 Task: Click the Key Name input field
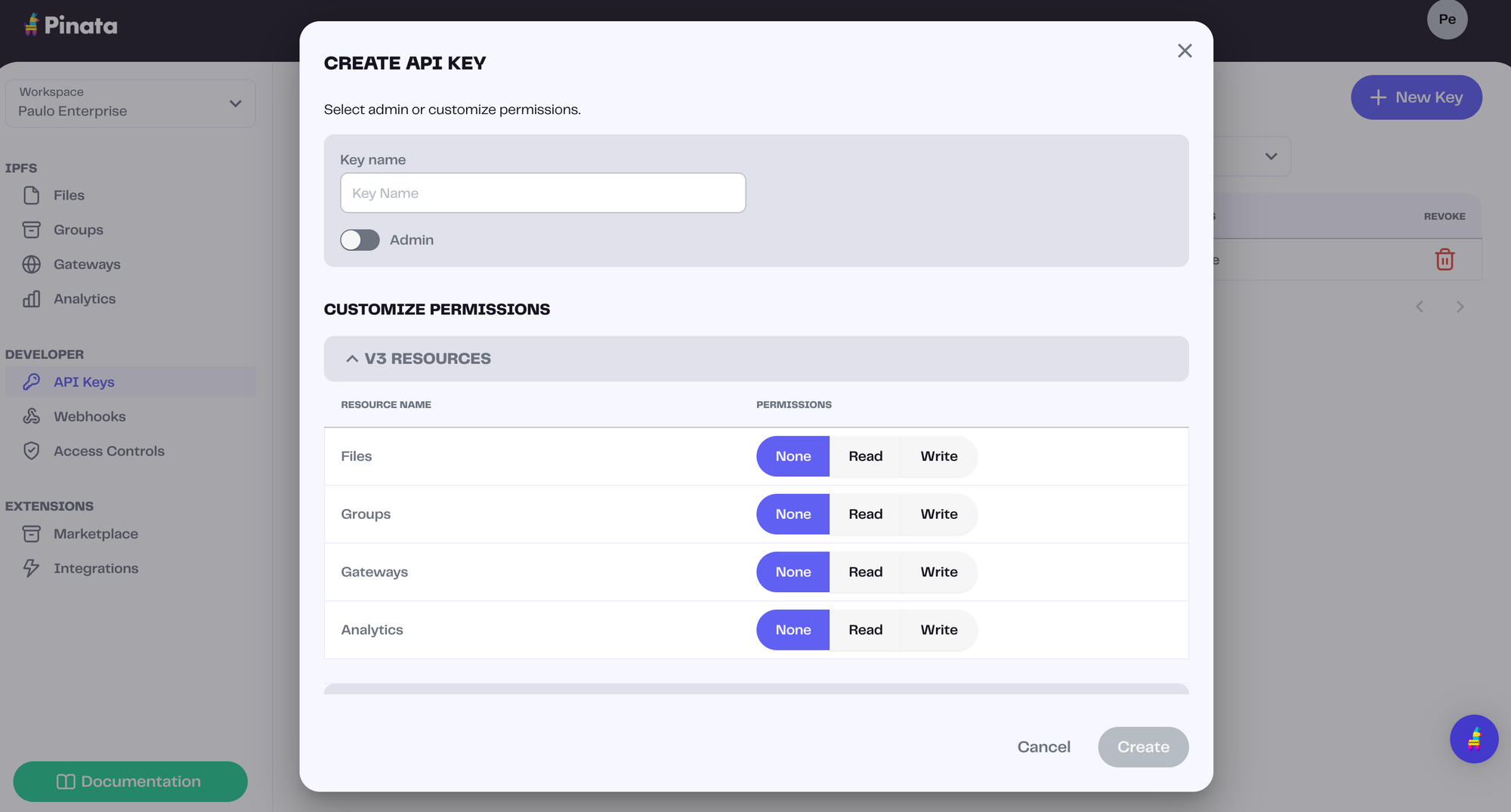click(x=542, y=193)
